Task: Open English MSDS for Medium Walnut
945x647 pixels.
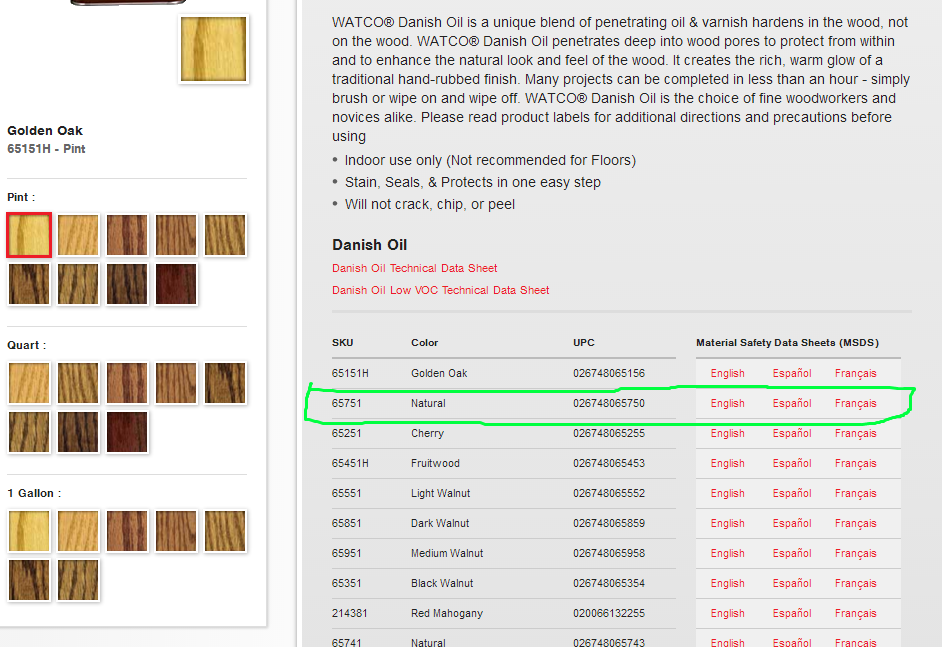Action: pos(727,554)
